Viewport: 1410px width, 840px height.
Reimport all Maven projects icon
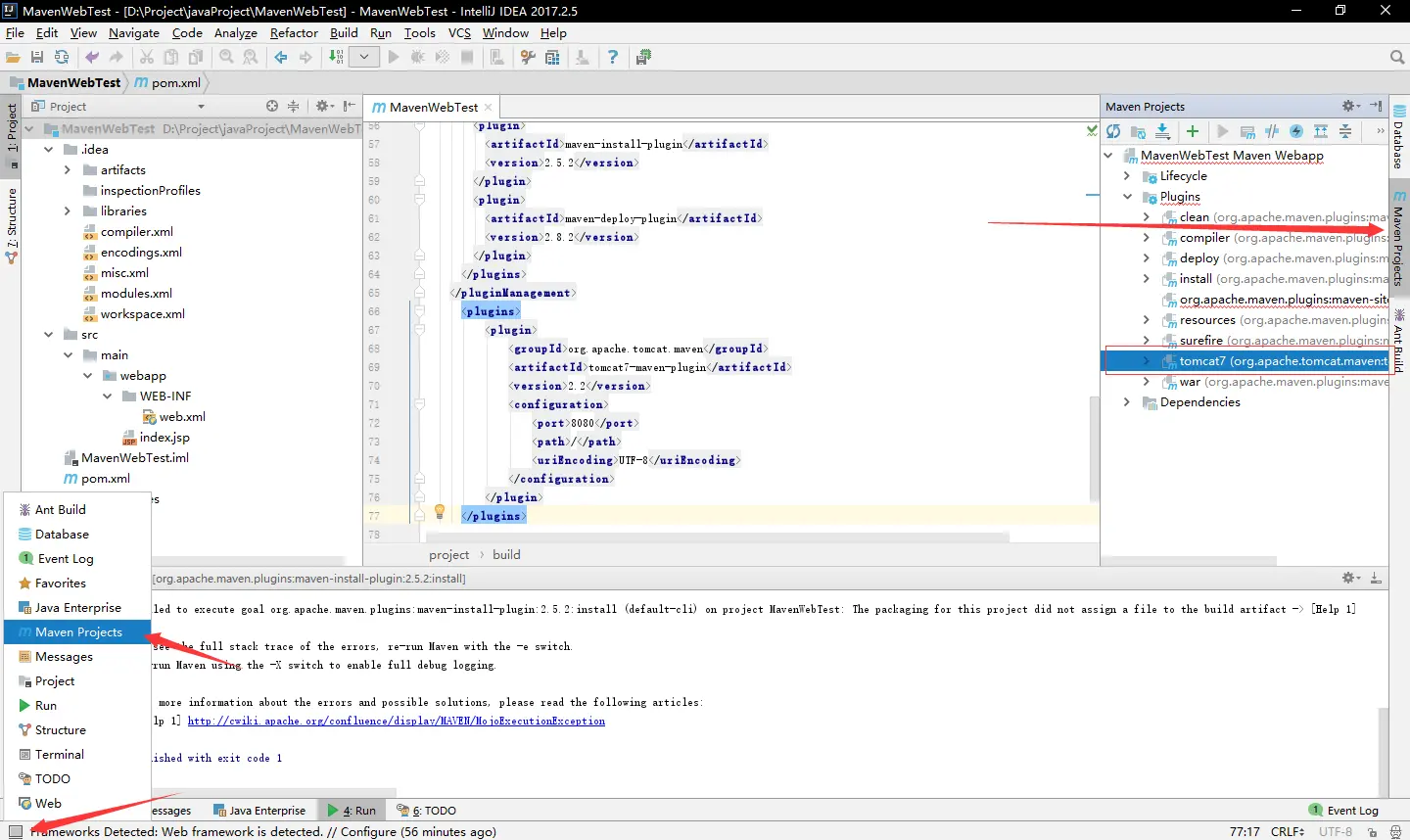tap(1113, 131)
